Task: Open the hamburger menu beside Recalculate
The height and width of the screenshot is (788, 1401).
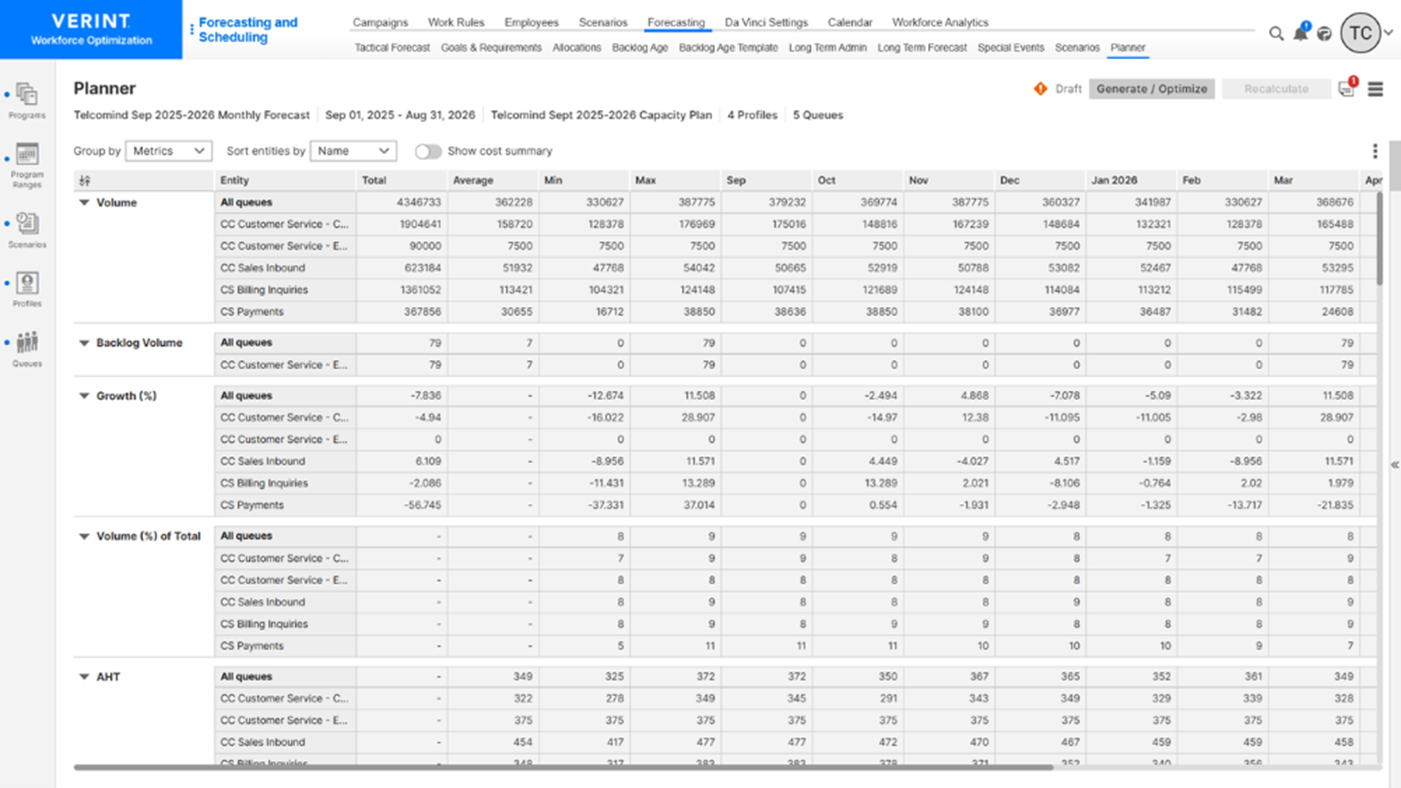Action: click(1376, 89)
